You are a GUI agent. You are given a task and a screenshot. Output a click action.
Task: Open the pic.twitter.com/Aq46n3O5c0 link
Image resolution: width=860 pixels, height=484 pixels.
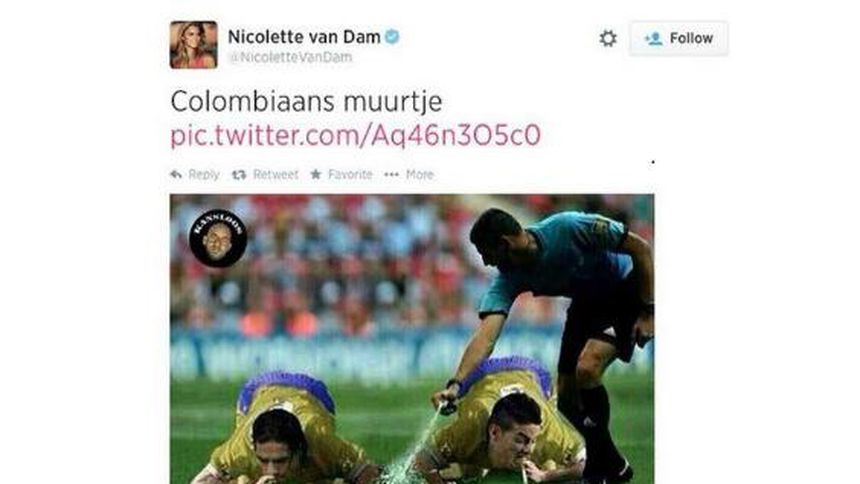coord(355,136)
